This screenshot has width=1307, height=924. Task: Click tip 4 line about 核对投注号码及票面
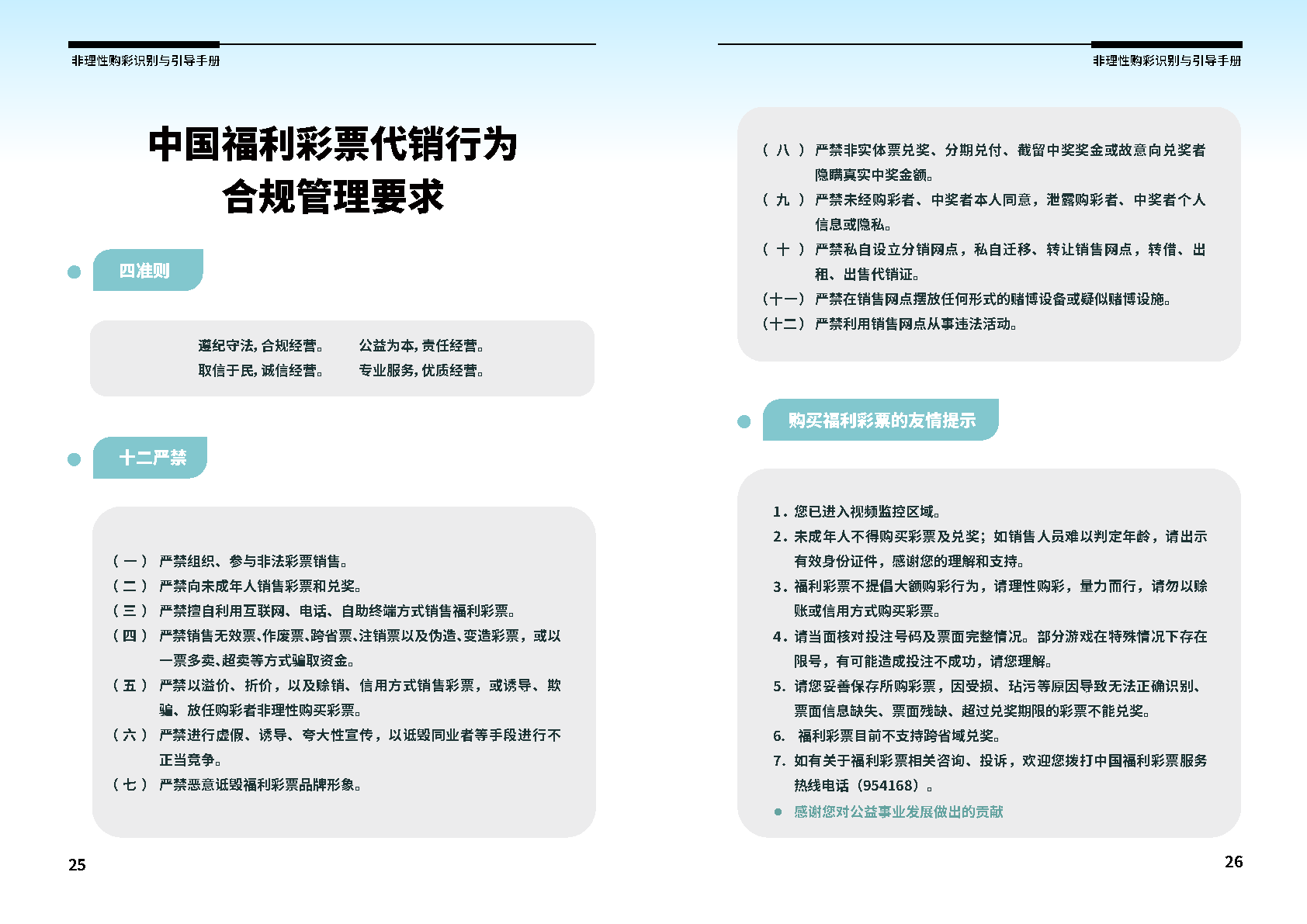click(x=990, y=636)
